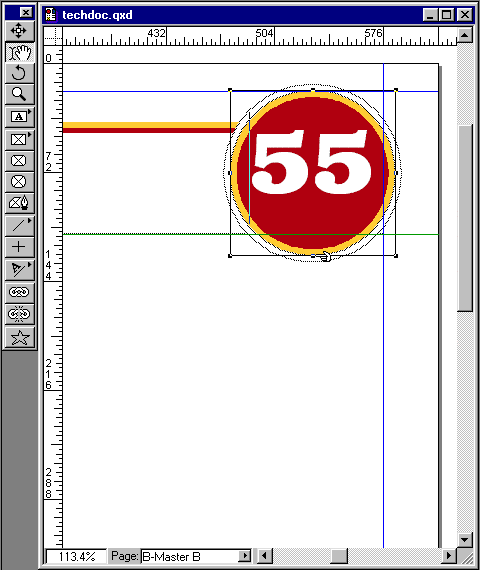The width and height of the screenshot is (480, 570).
Task: Select the Rotation tool
Action: click(20, 73)
